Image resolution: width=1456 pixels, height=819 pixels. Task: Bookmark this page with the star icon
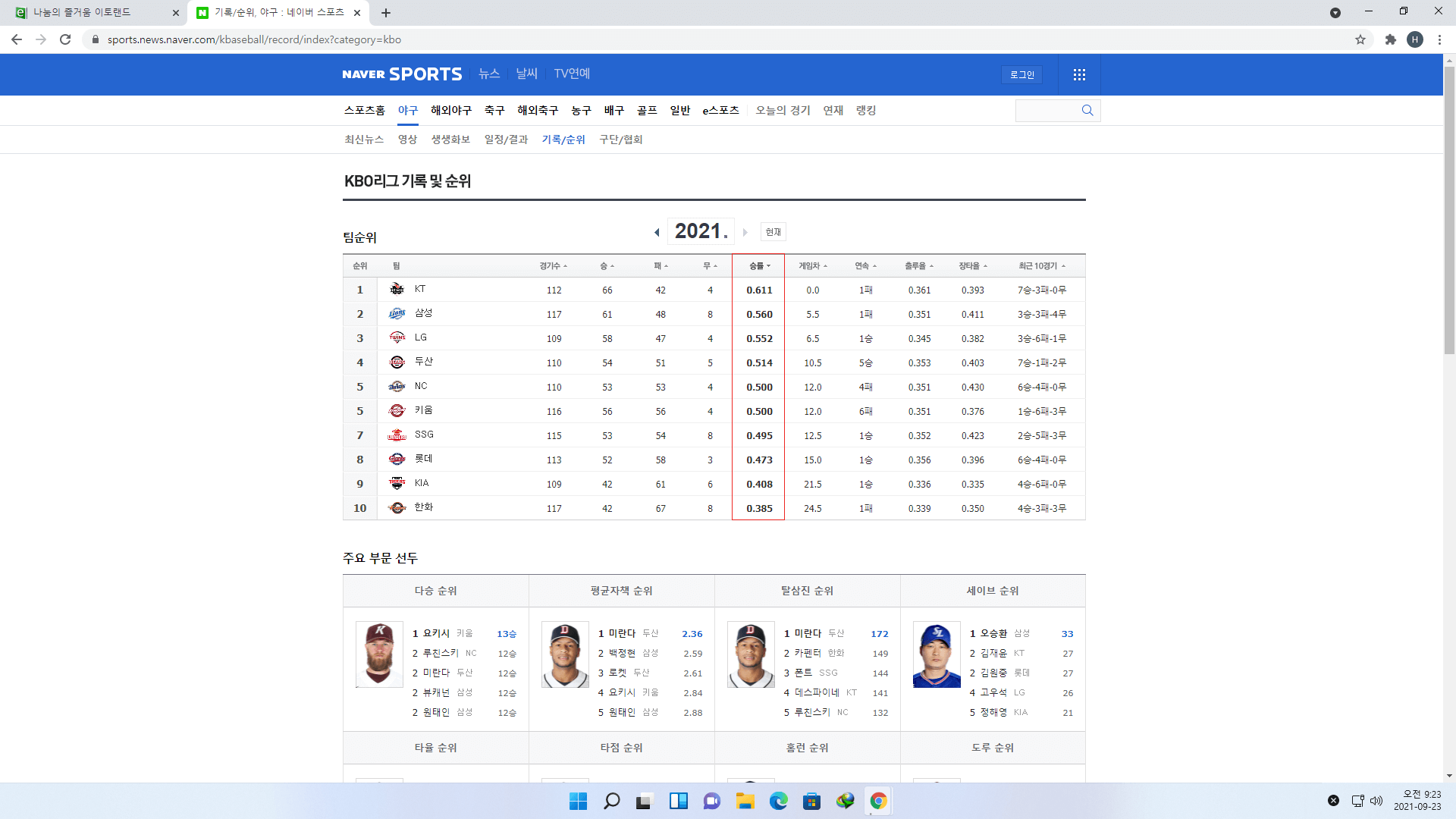coord(1360,39)
